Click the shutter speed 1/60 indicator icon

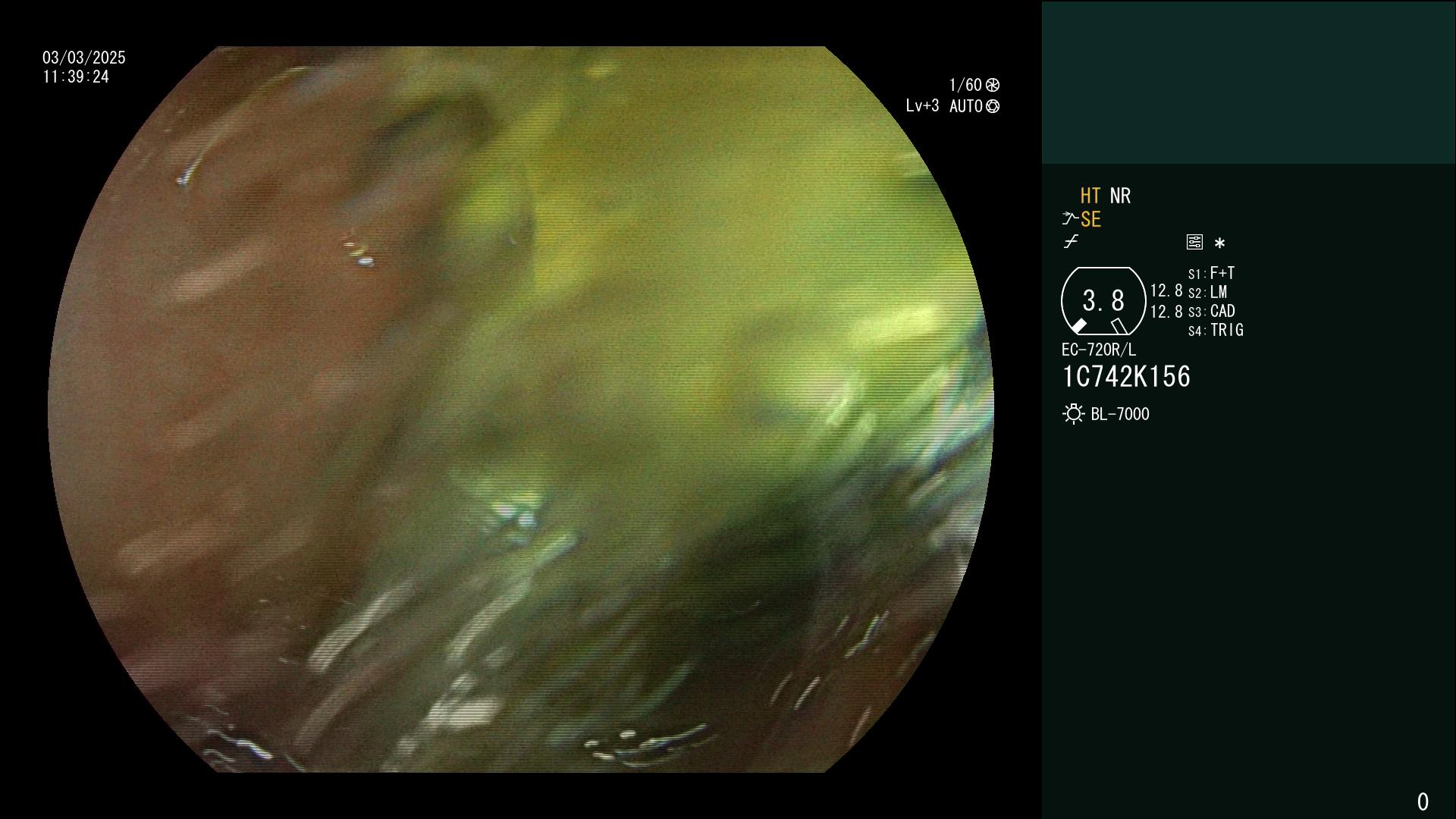(x=993, y=85)
